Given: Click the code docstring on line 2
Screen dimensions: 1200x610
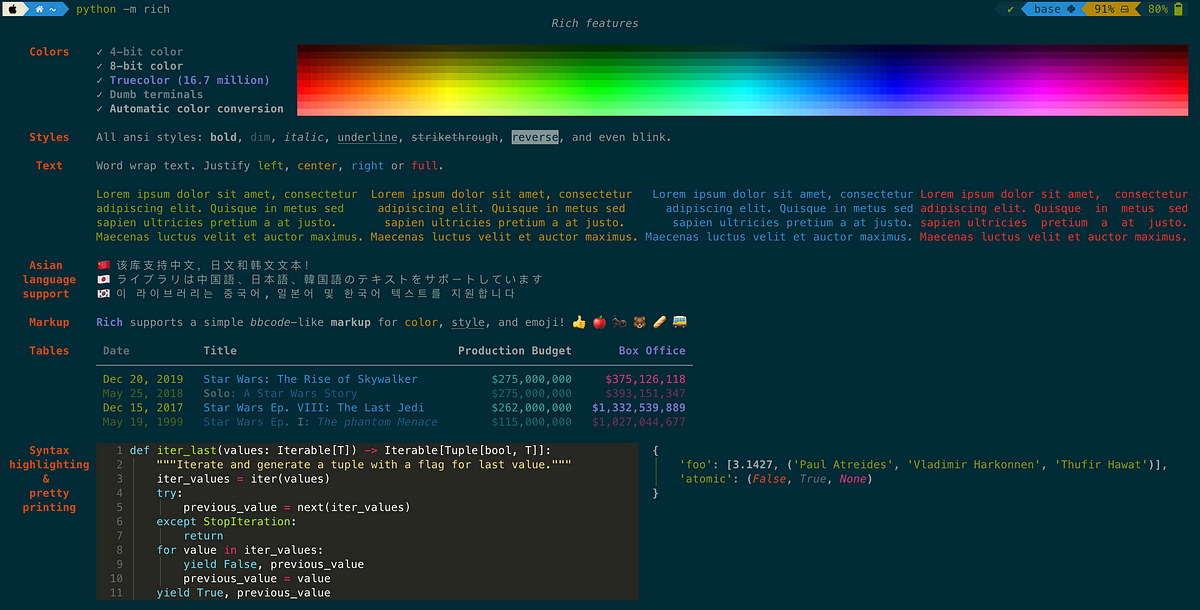Looking at the screenshot, I should (x=364, y=465).
